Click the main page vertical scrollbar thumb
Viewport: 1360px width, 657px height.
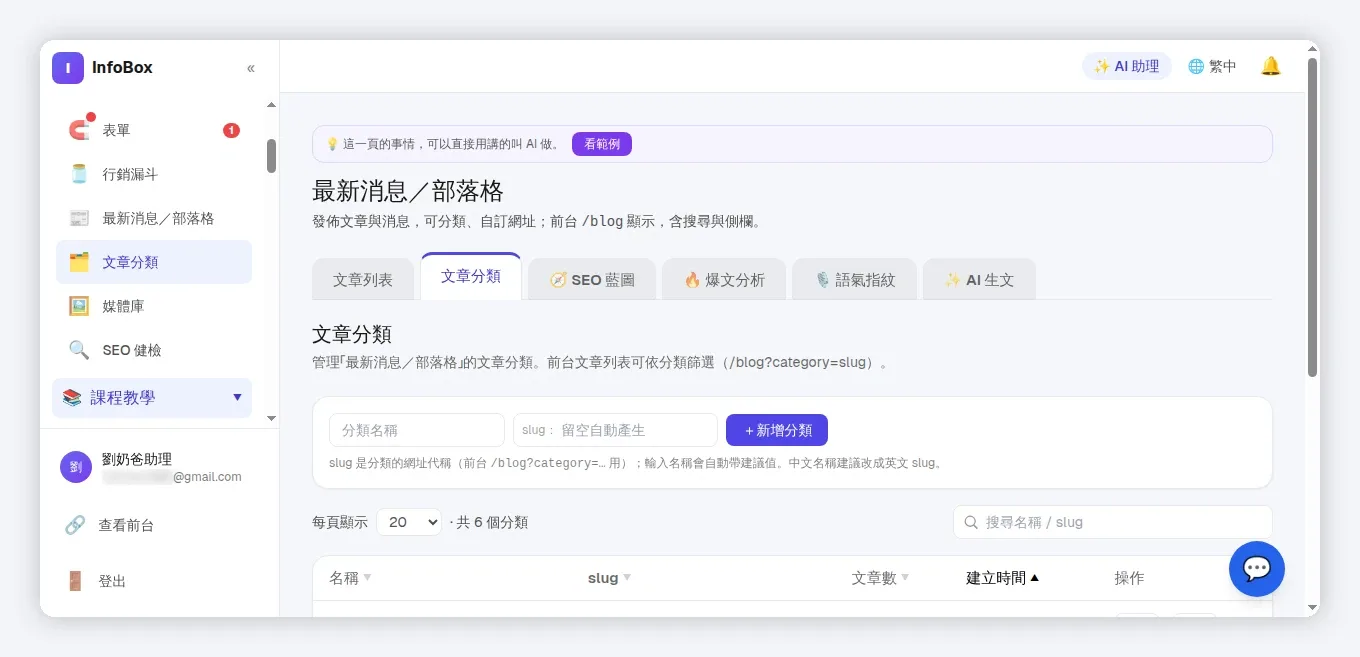tap(1312, 217)
